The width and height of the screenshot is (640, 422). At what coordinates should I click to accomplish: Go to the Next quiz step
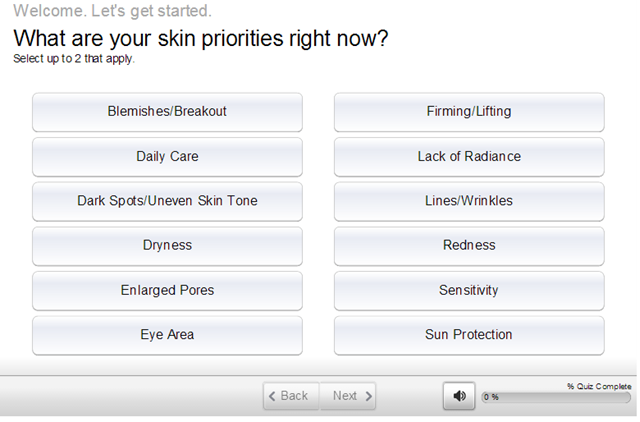point(348,396)
